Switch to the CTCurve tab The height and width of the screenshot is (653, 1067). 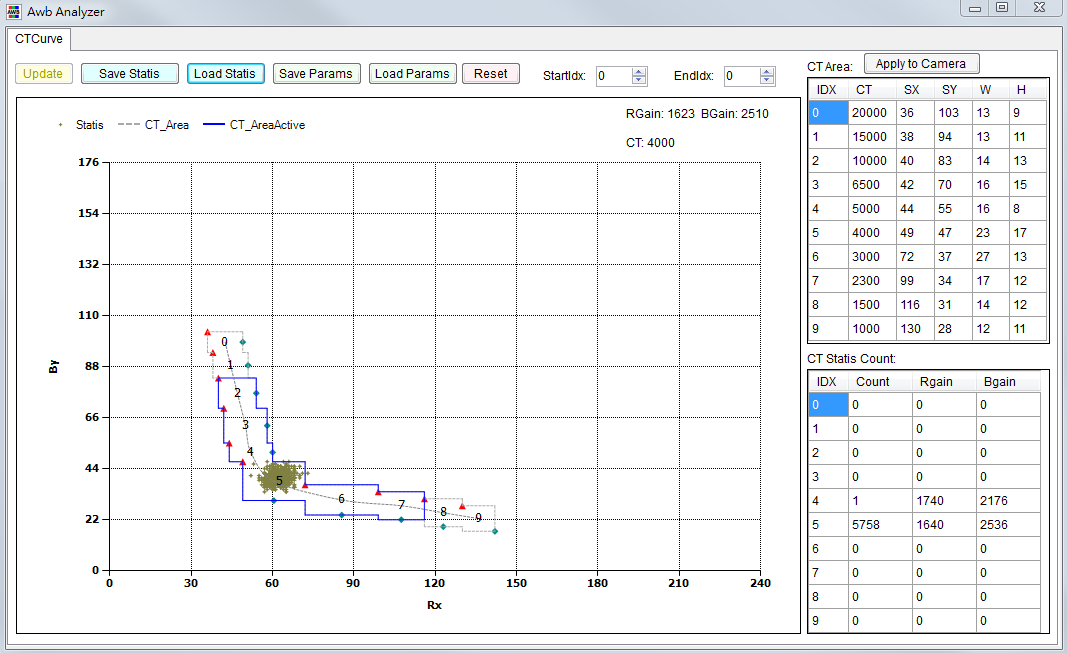pyautogui.click(x=39, y=39)
